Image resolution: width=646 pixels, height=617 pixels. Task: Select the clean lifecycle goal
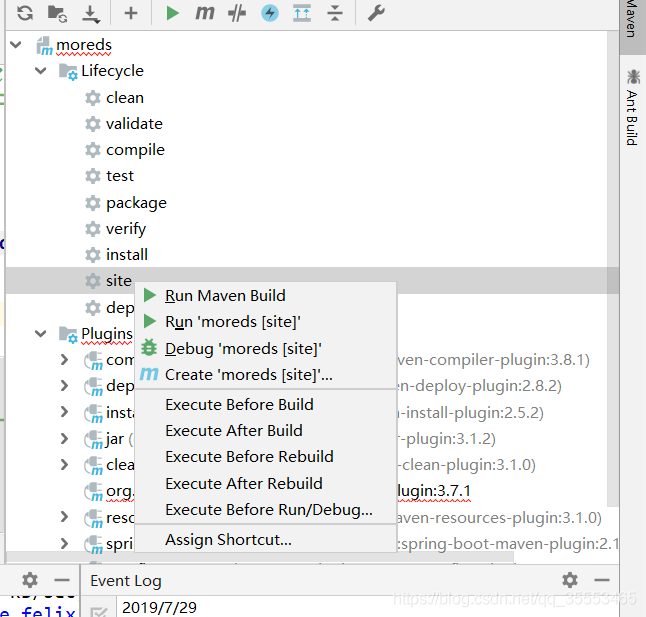[x=125, y=98]
